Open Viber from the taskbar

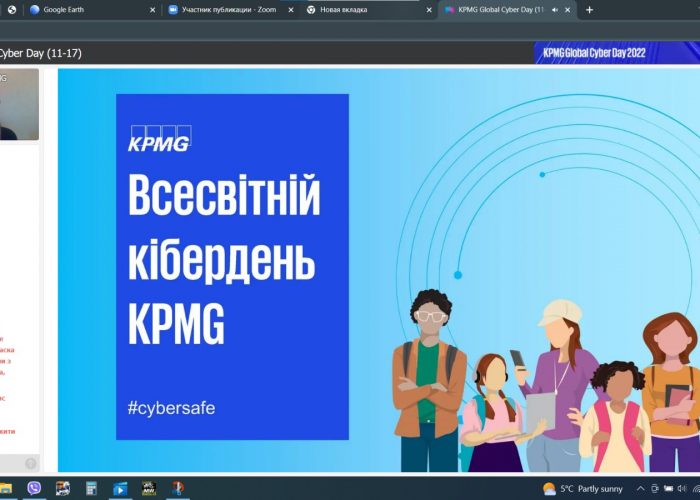tap(34, 489)
